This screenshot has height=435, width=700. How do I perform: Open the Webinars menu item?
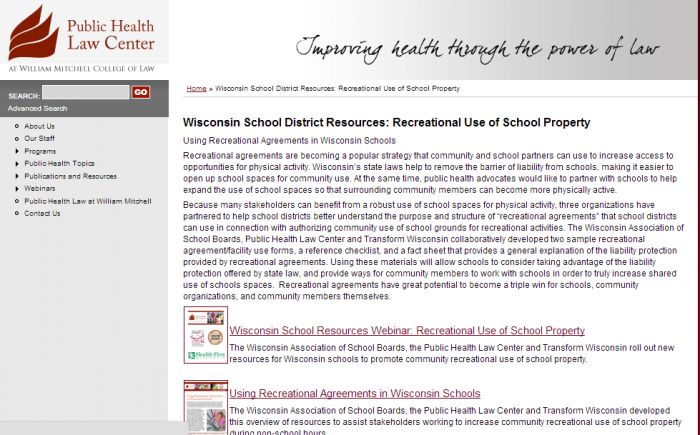[x=40, y=188]
